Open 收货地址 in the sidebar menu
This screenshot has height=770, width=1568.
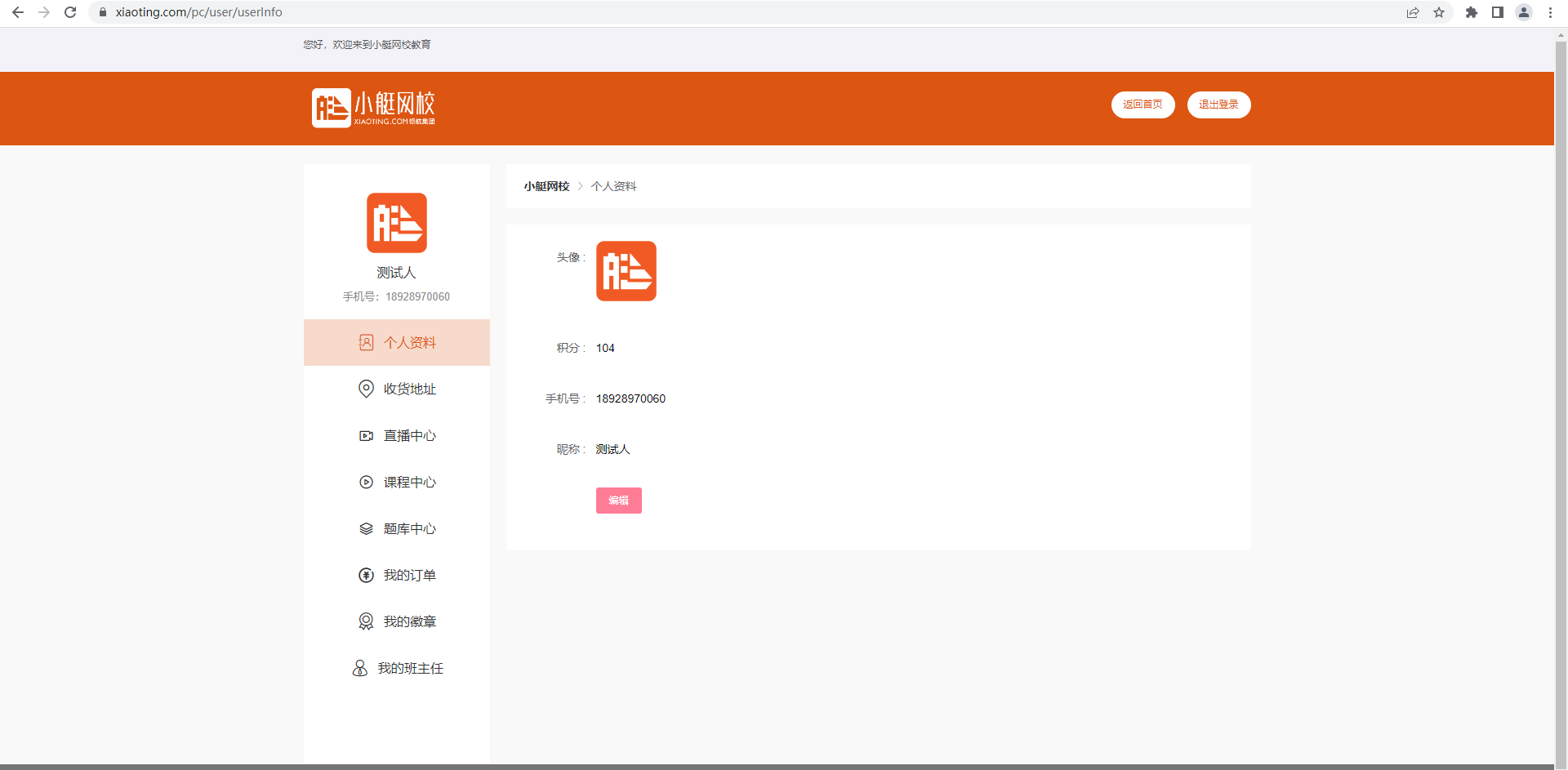(397, 389)
